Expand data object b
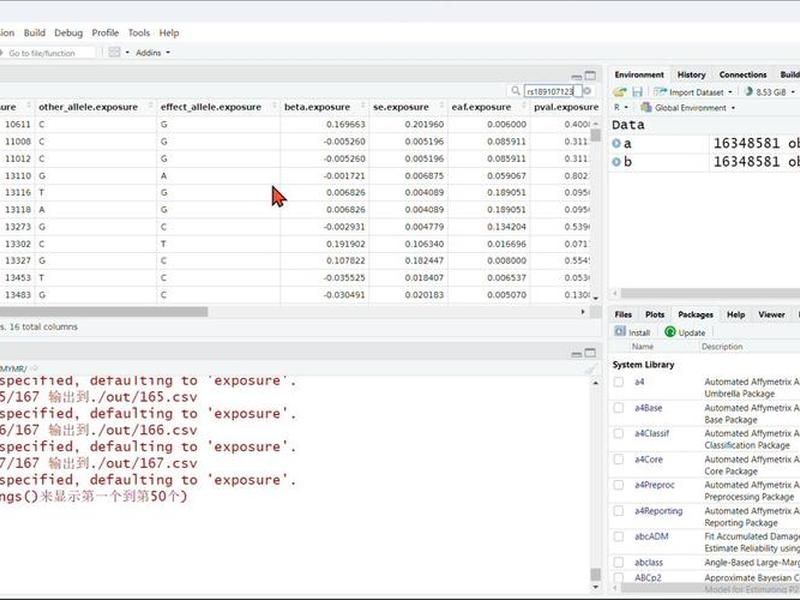Image resolution: width=800 pixels, height=600 pixels. coord(616,162)
